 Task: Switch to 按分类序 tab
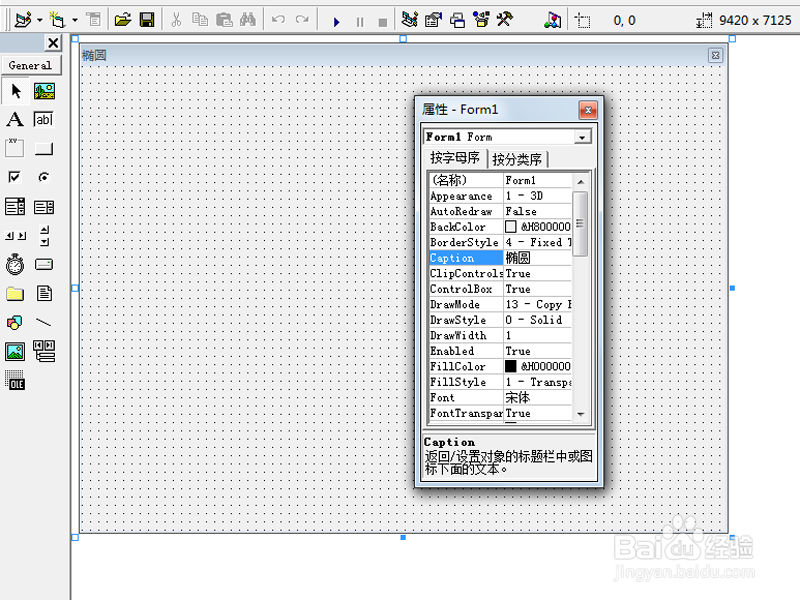coord(517,159)
